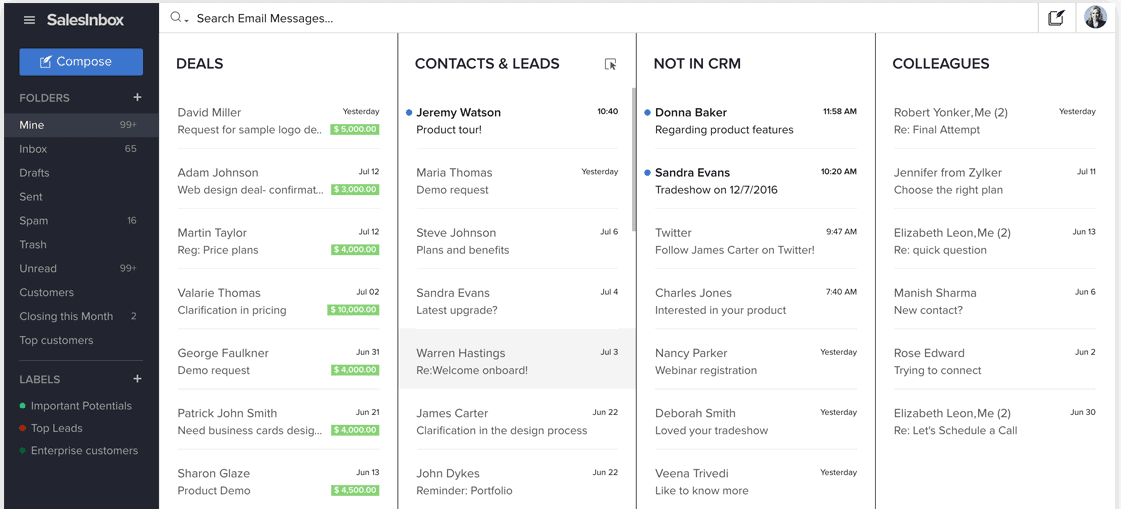Click the $10,000.00 deal amount tag
The image size is (1121, 509).
(354, 310)
